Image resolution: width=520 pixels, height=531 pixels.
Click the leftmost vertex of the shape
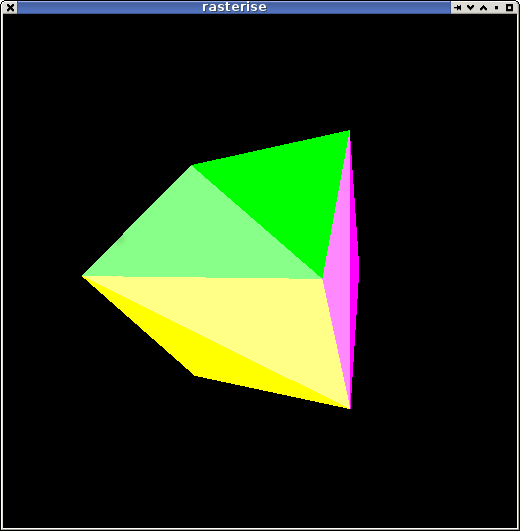83,276
